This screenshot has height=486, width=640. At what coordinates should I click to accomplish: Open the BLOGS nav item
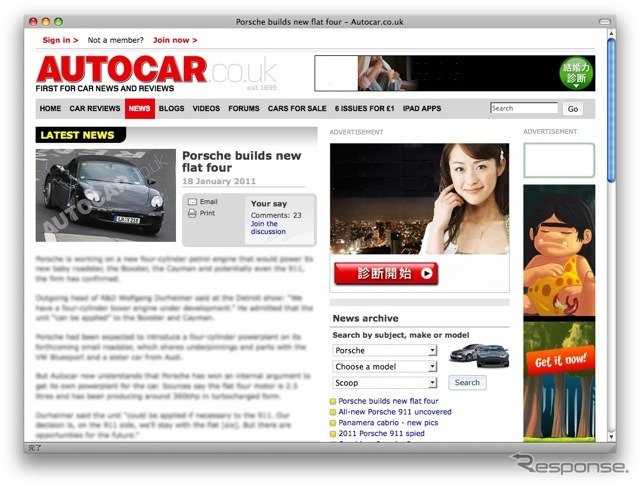pyautogui.click(x=171, y=109)
